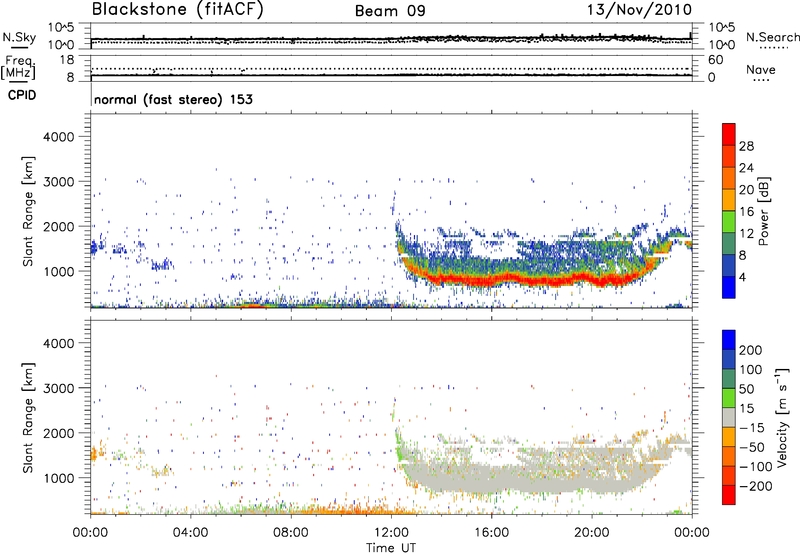This screenshot has width=800, height=554.
Task: Click the 'Freq. [MHz]' axis label
Action: pos(18,67)
